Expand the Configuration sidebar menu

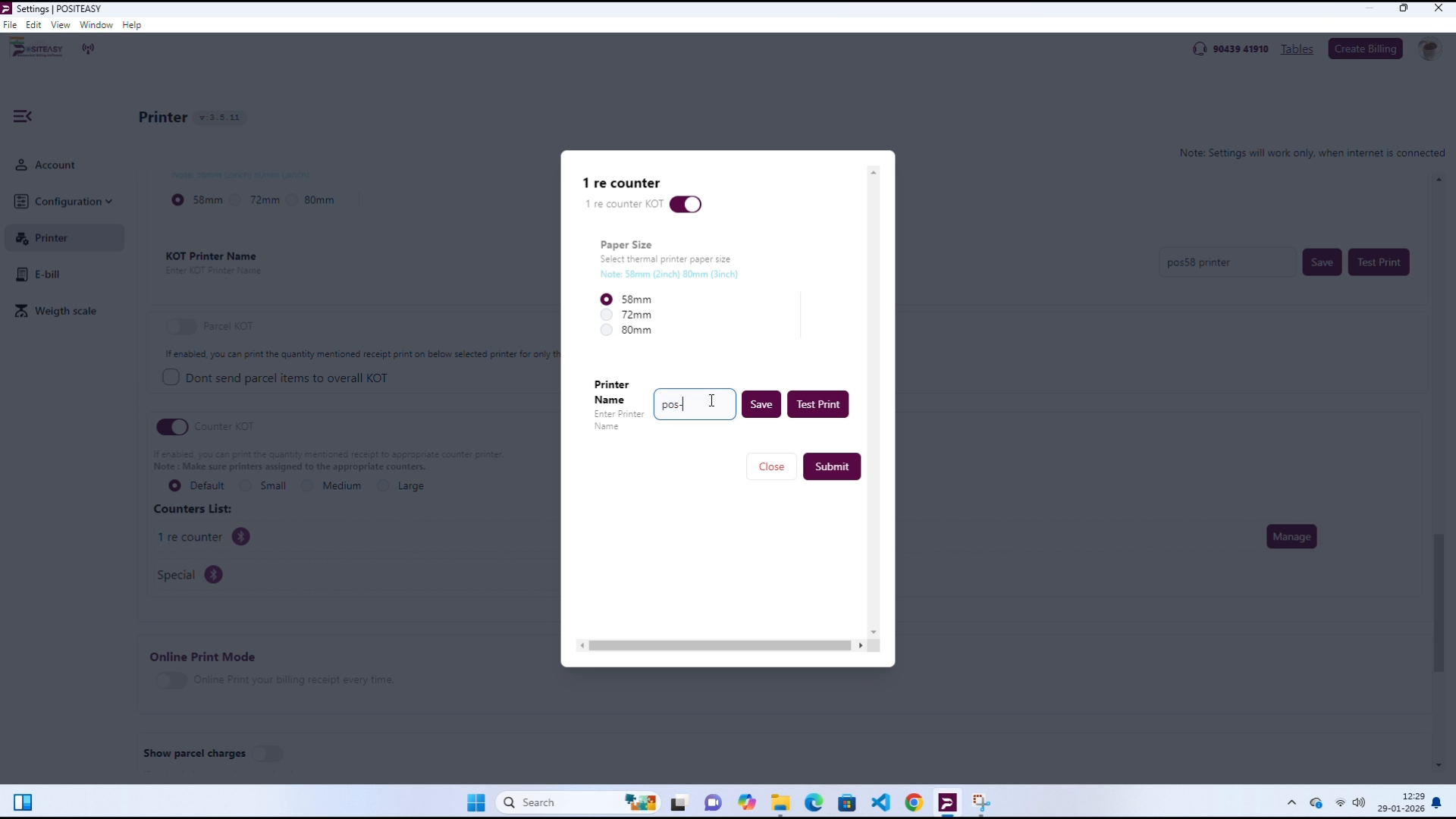pos(68,202)
